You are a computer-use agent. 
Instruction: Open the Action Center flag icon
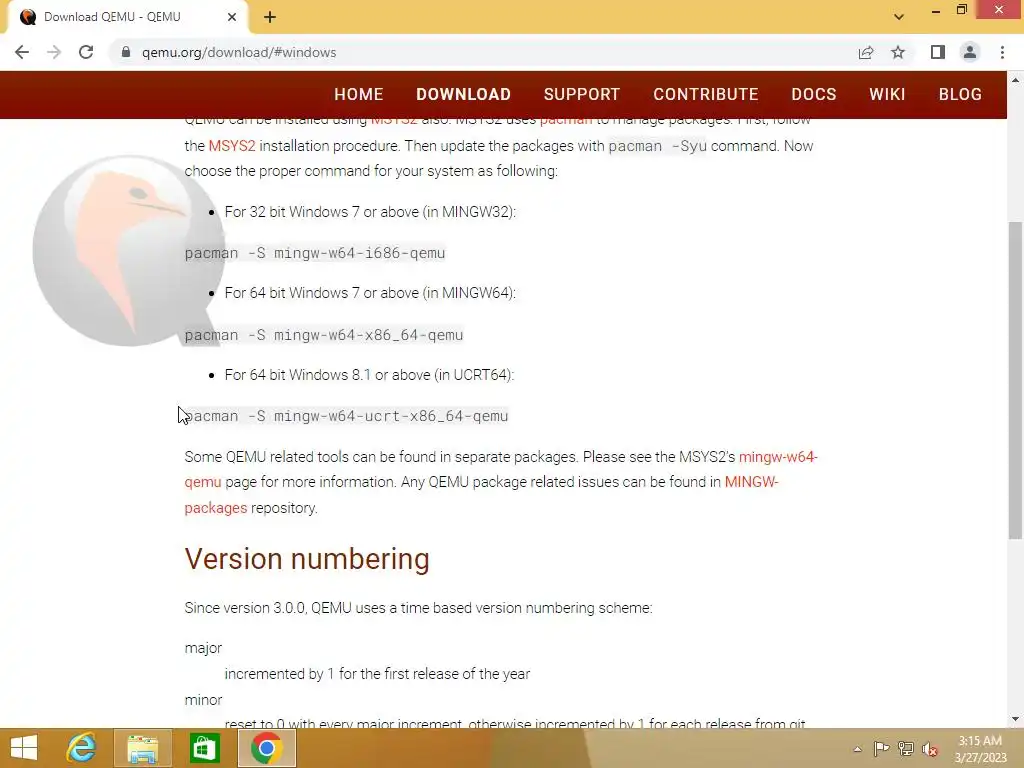(x=881, y=749)
